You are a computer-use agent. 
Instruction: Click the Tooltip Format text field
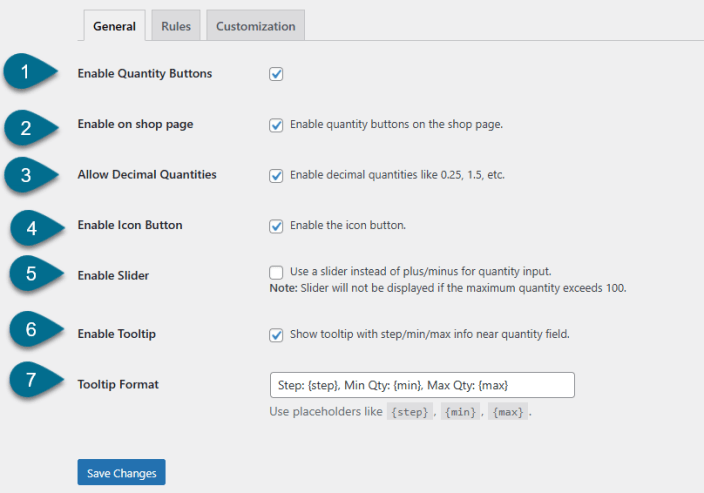421,385
